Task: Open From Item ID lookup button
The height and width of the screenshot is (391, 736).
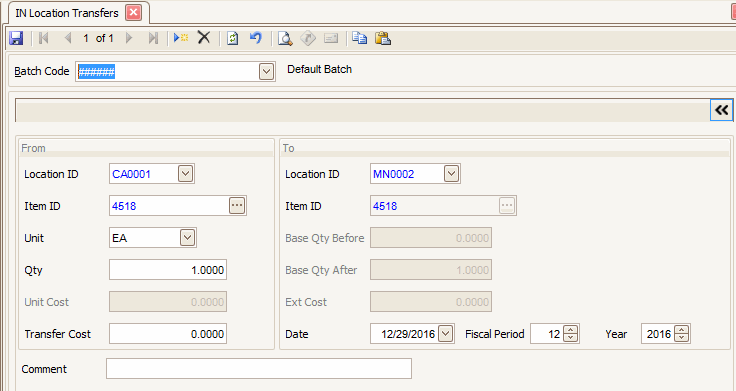Action: (237, 206)
